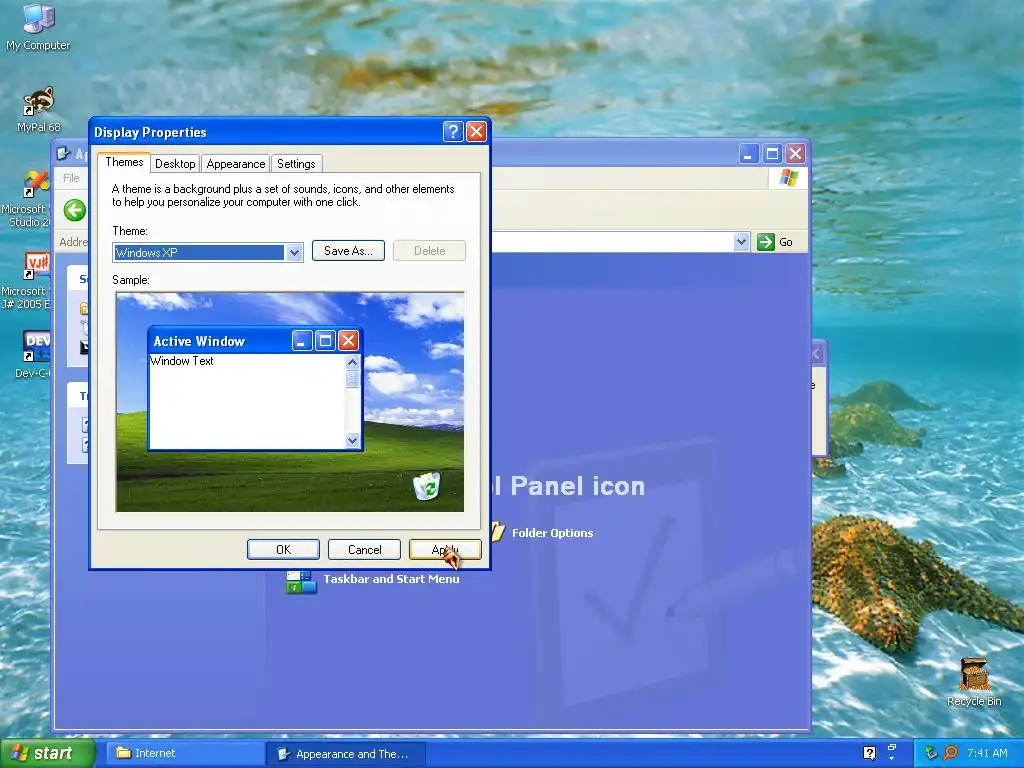Screen dimensions: 1024x768
Task: Select the Recycle Bin treasure chest icon
Action: pos(974,682)
